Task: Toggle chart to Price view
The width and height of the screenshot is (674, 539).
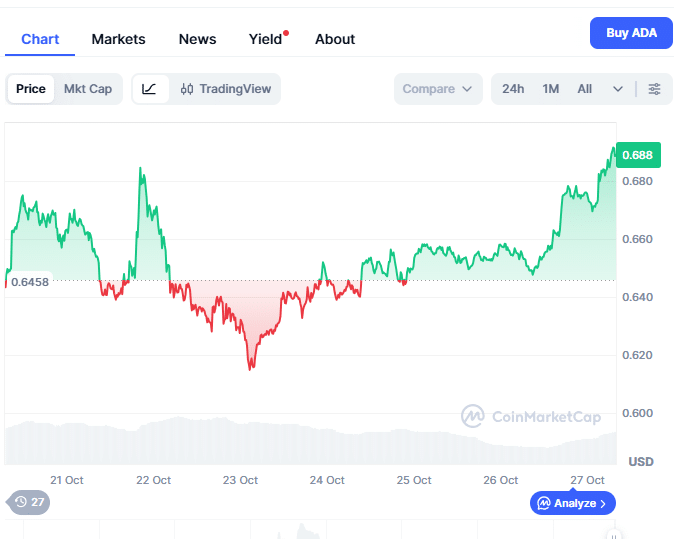Action: click(x=31, y=89)
